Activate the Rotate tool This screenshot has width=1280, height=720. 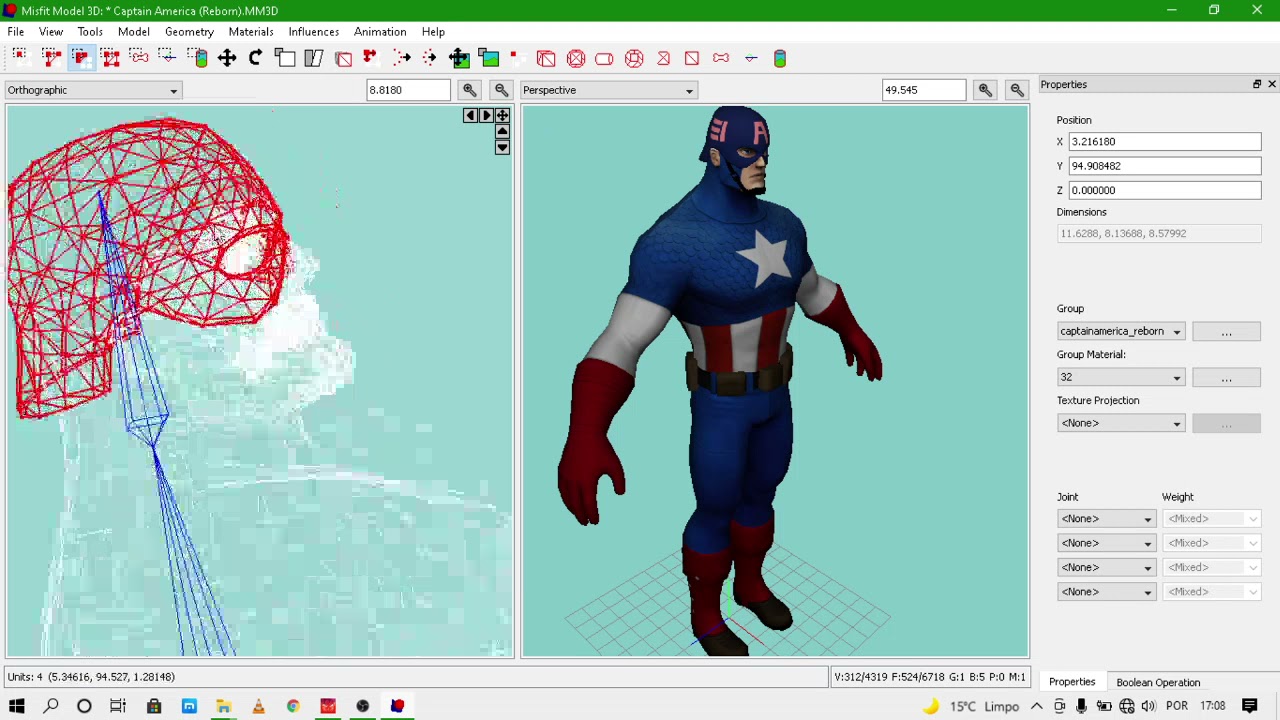[x=256, y=58]
